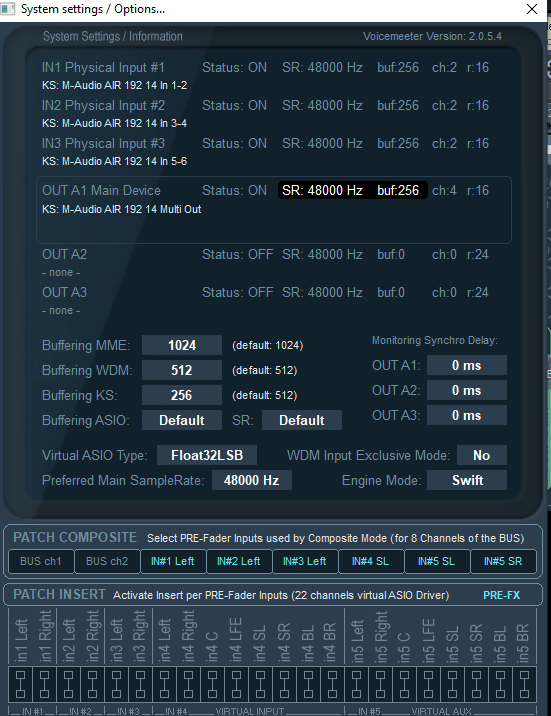This screenshot has height=716, width=551.
Task: Set OUT A1 monitoring synchro delay
Action: 467,365
